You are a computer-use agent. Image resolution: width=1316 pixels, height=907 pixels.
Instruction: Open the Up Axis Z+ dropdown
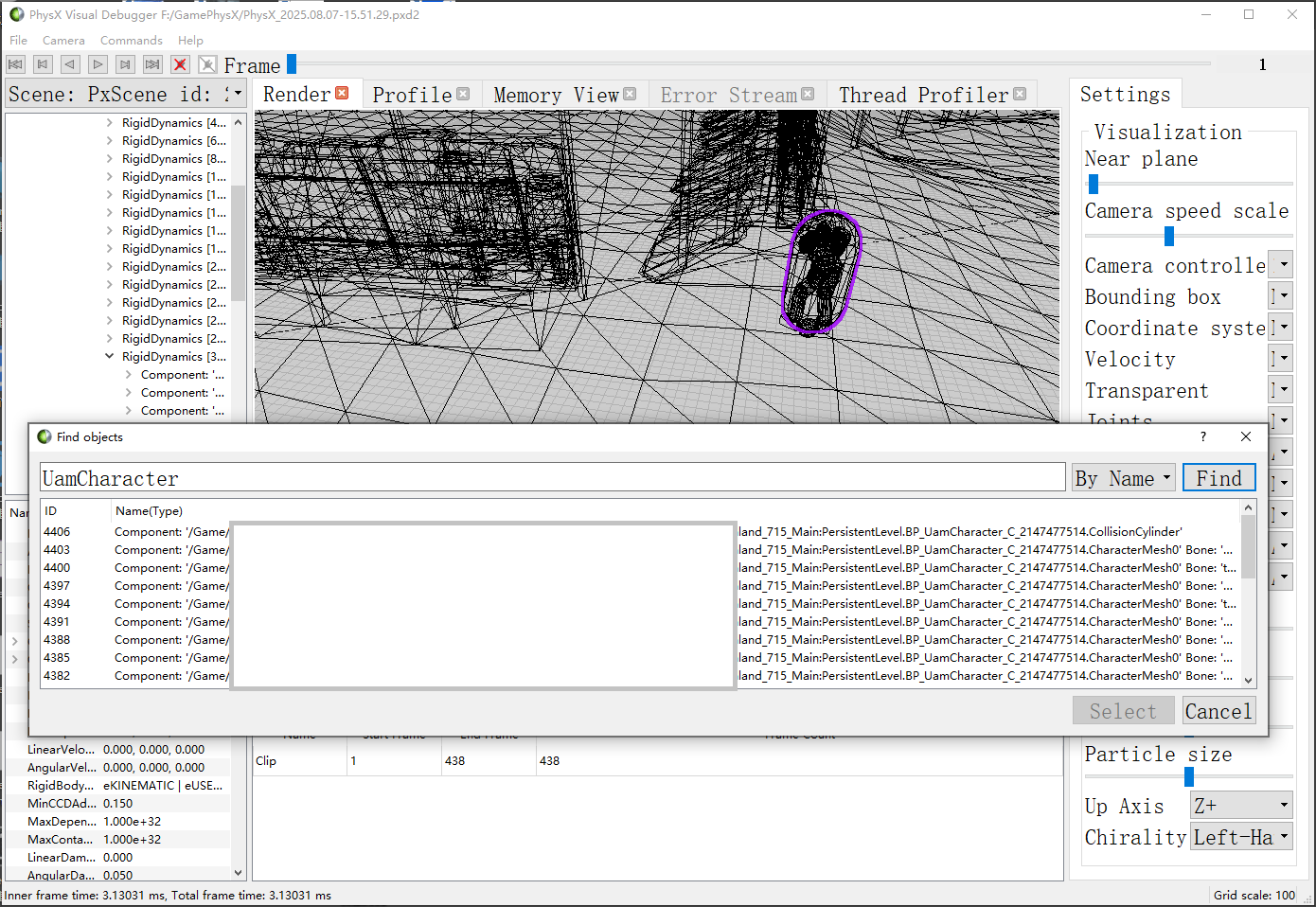(1241, 806)
